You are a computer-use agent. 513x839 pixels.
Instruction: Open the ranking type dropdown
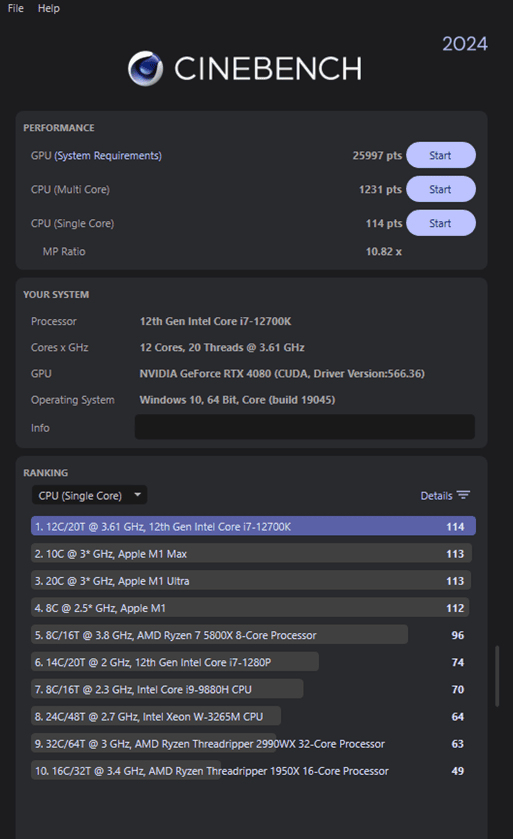point(89,495)
